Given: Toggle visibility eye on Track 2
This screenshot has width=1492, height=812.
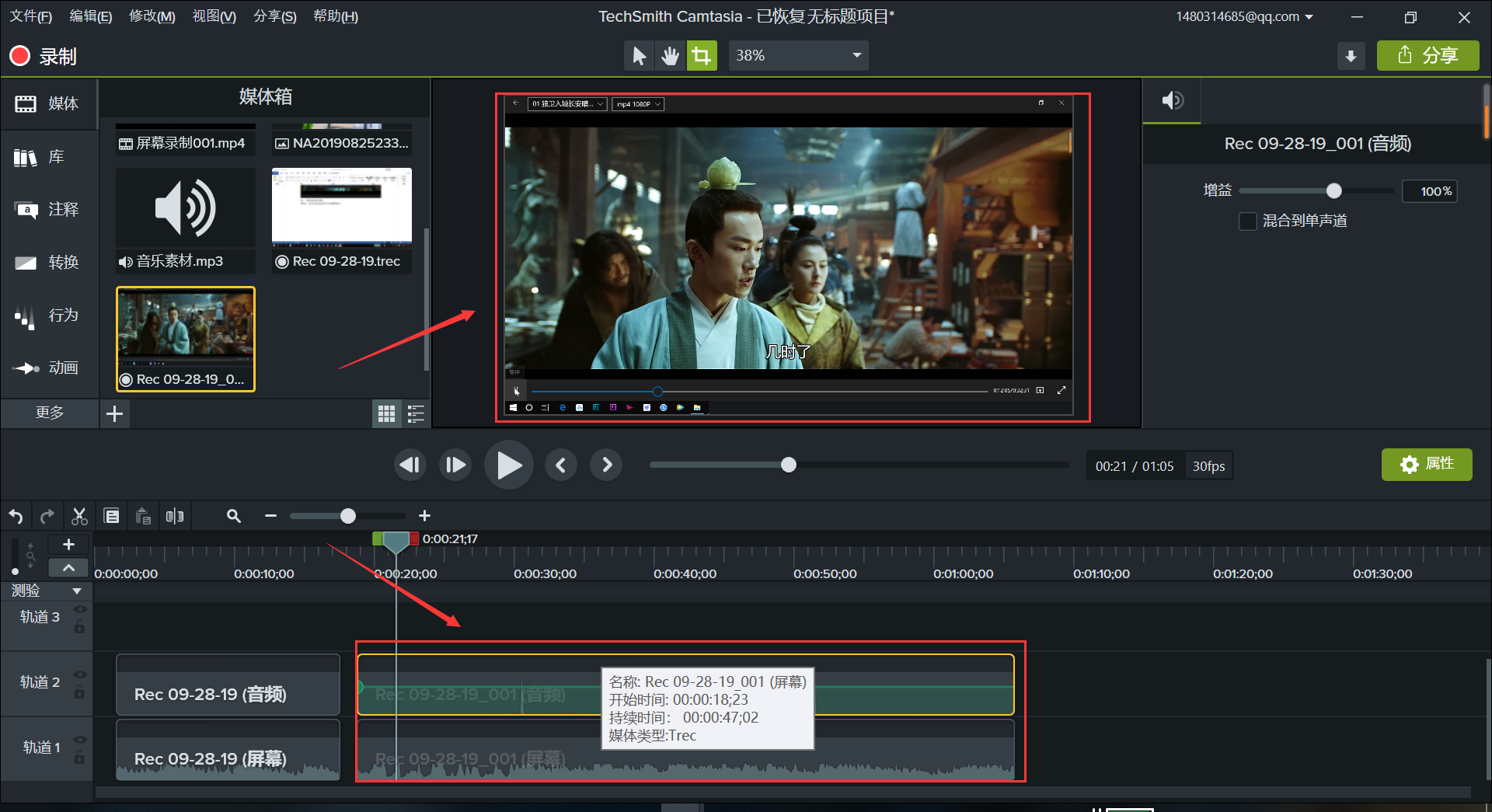Looking at the screenshot, I should pos(79,674).
